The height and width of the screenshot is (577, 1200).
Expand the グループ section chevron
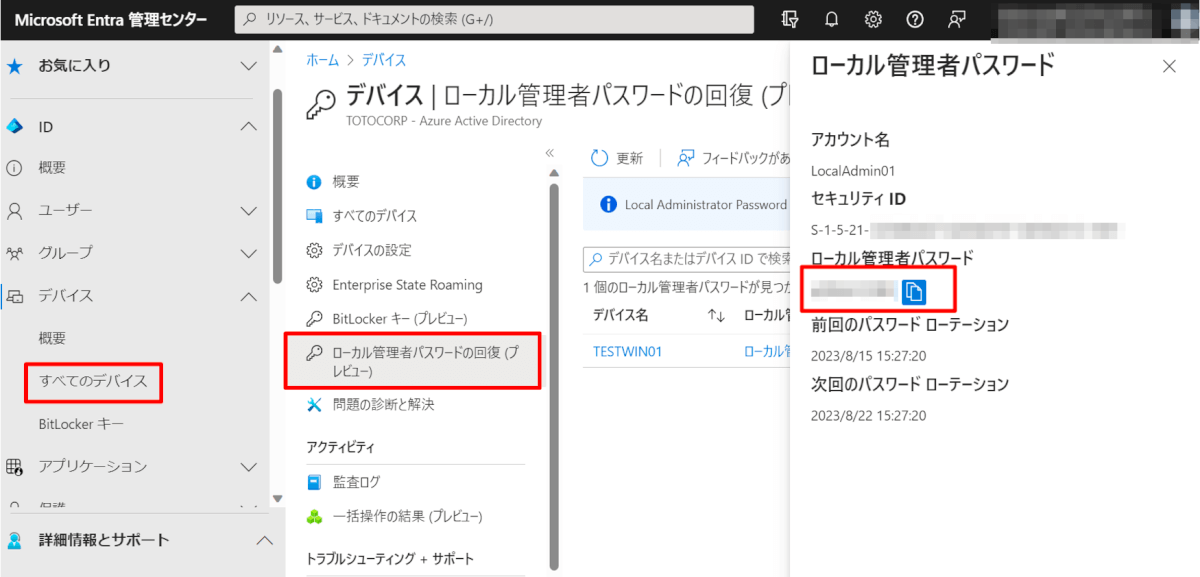click(x=249, y=253)
